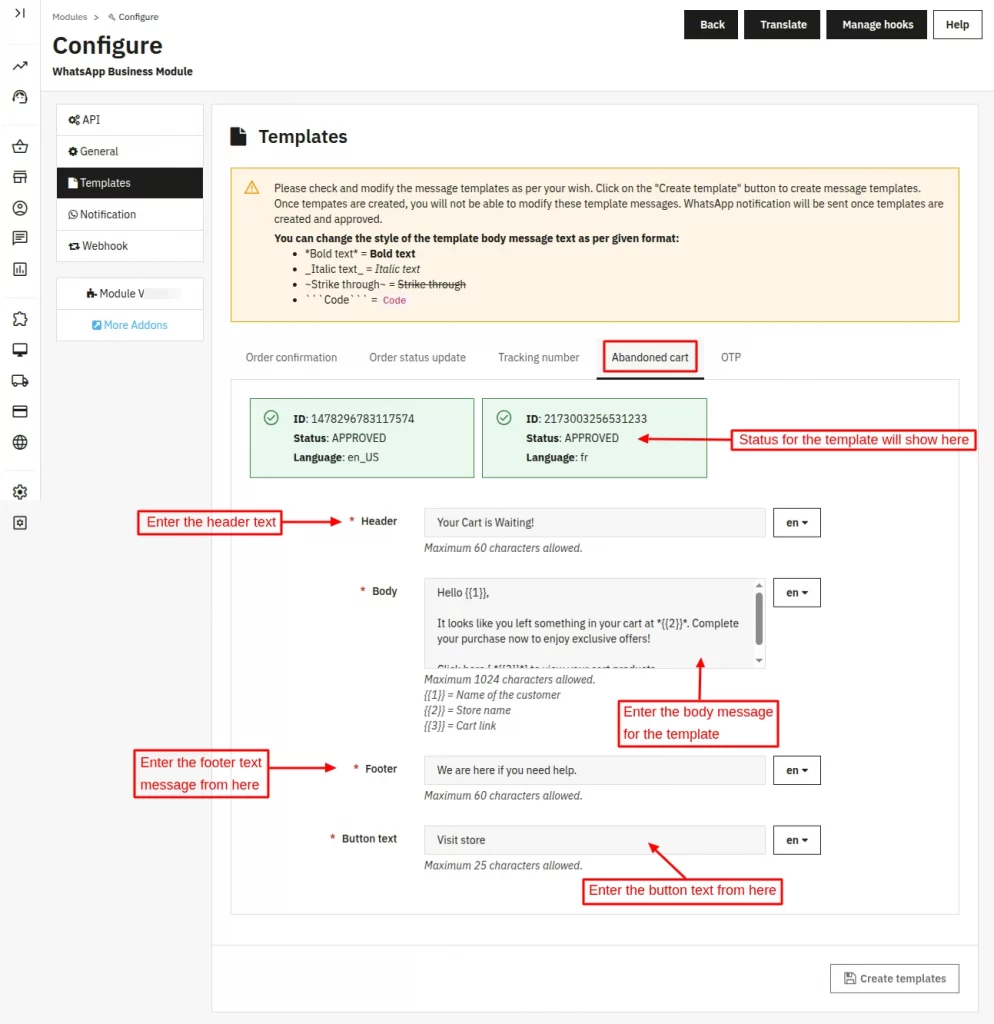Open Payment via credit card icon
Viewport: 994px width, 1024px height.
click(x=20, y=411)
